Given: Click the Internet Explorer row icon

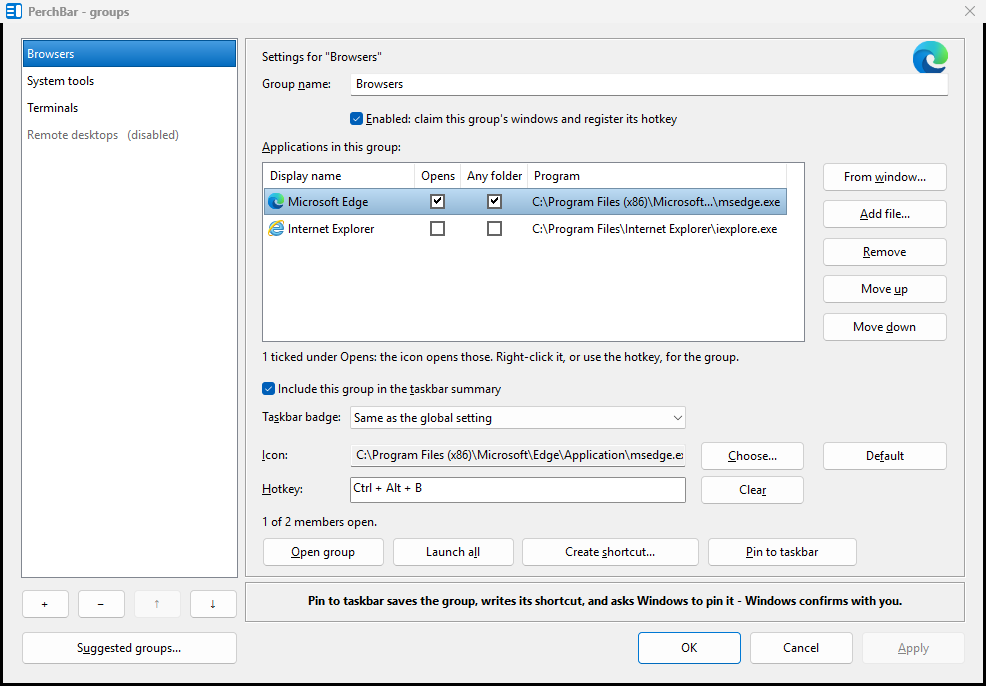Looking at the screenshot, I should coord(276,229).
